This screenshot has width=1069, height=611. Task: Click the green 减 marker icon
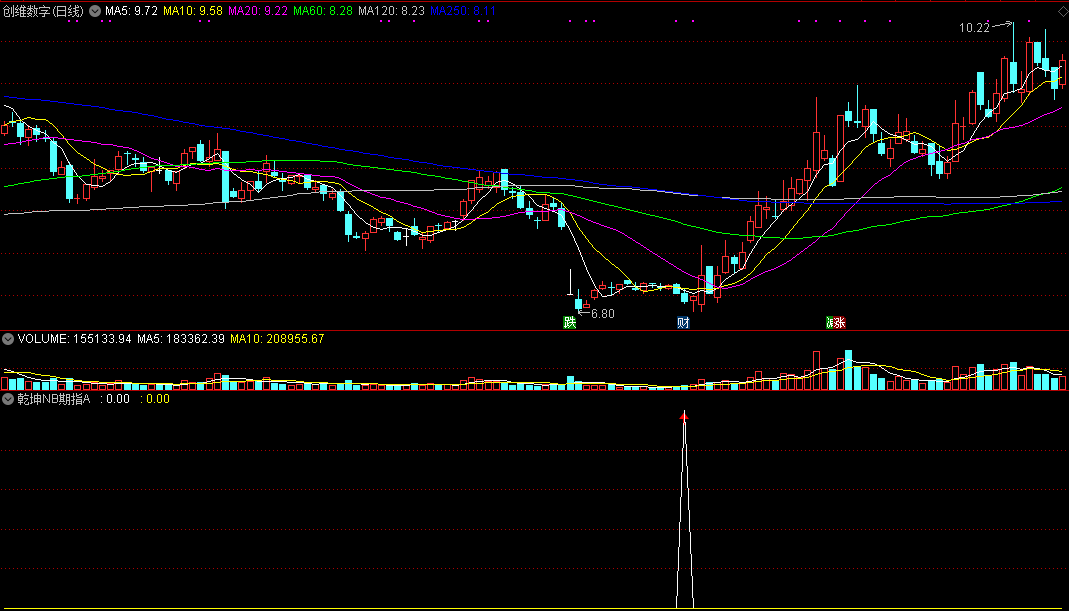point(830,323)
